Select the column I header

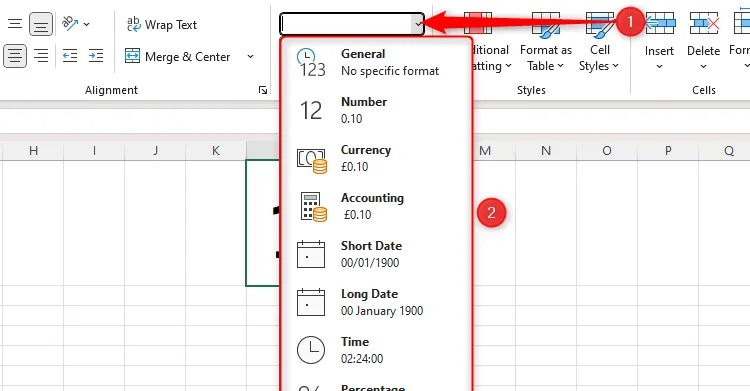94,151
